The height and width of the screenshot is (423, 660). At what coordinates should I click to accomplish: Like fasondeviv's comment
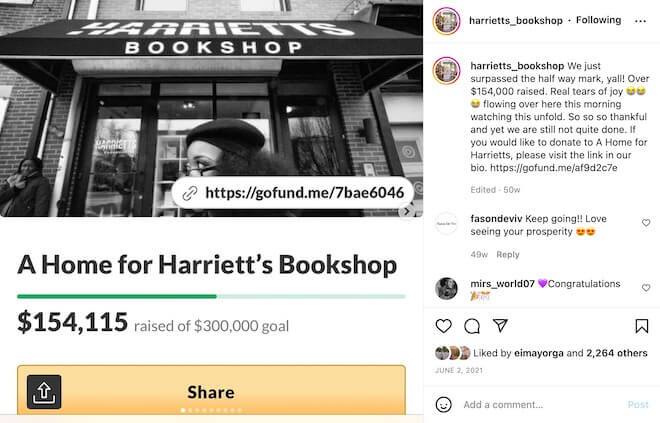[646, 223]
